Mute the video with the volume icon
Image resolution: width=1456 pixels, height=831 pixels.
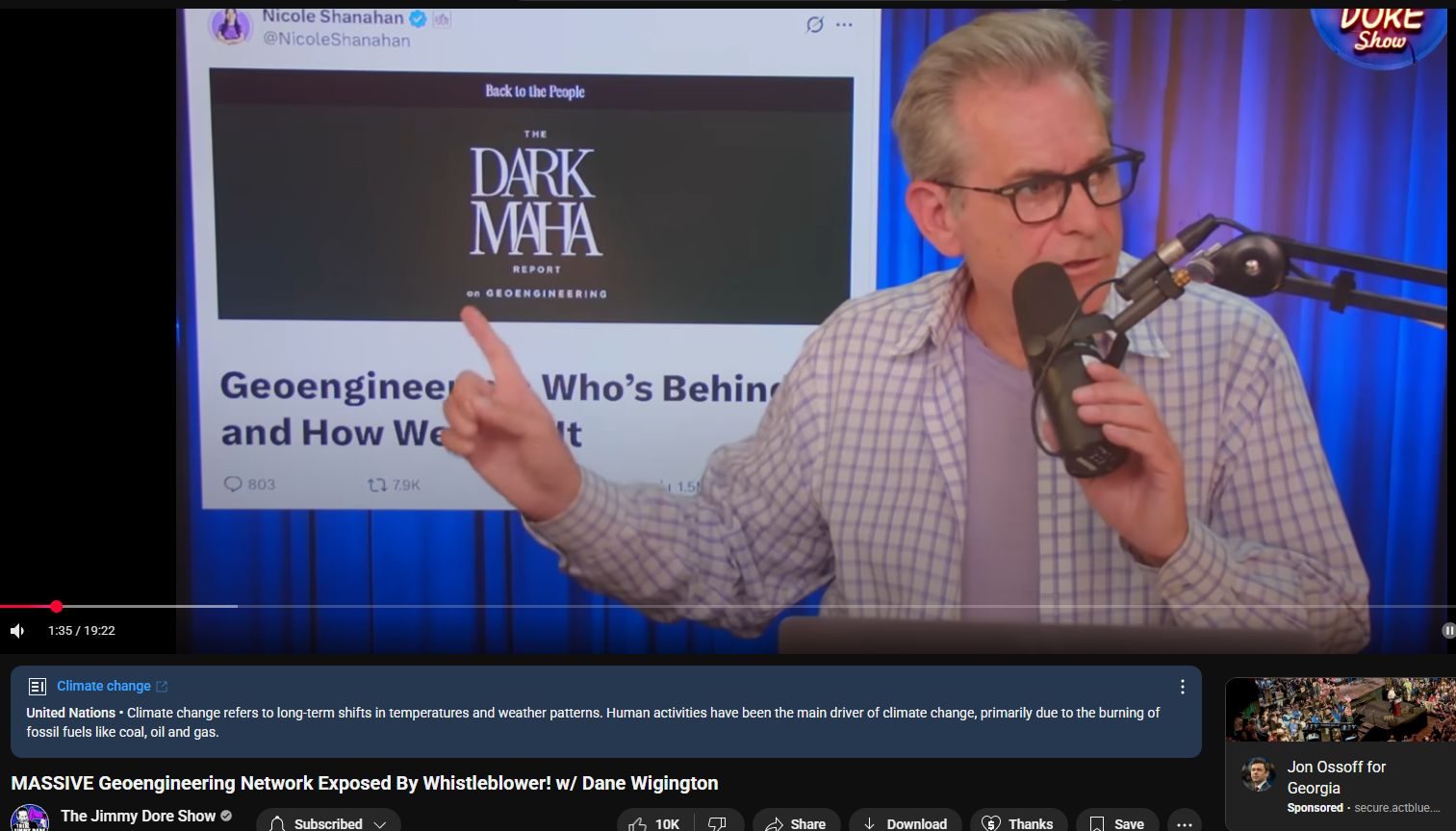click(17, 631)
